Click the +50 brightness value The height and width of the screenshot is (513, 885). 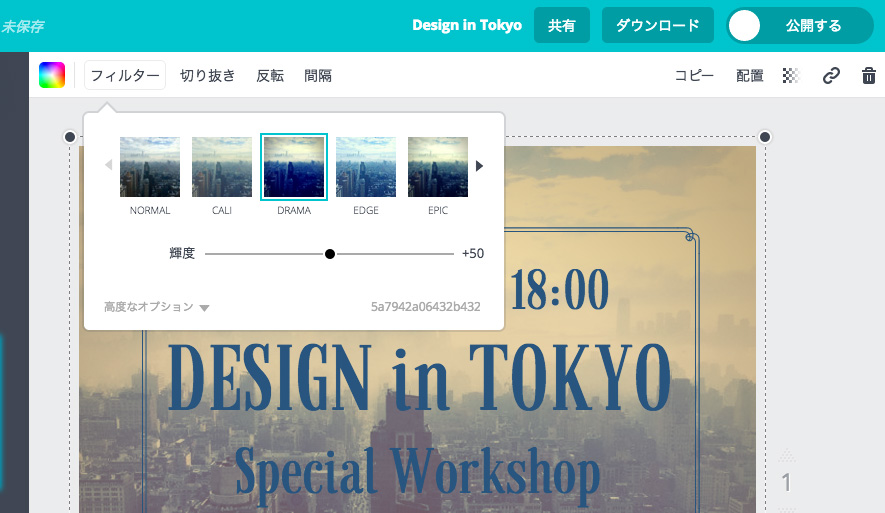tap(472, 253)
